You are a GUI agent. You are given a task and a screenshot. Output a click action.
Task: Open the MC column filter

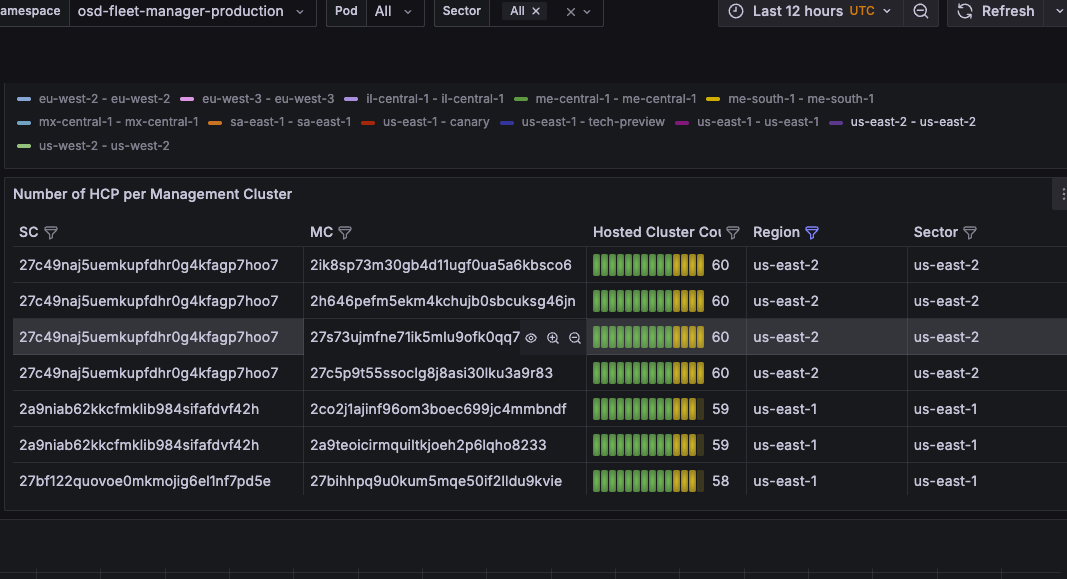(x=345, y=233)
